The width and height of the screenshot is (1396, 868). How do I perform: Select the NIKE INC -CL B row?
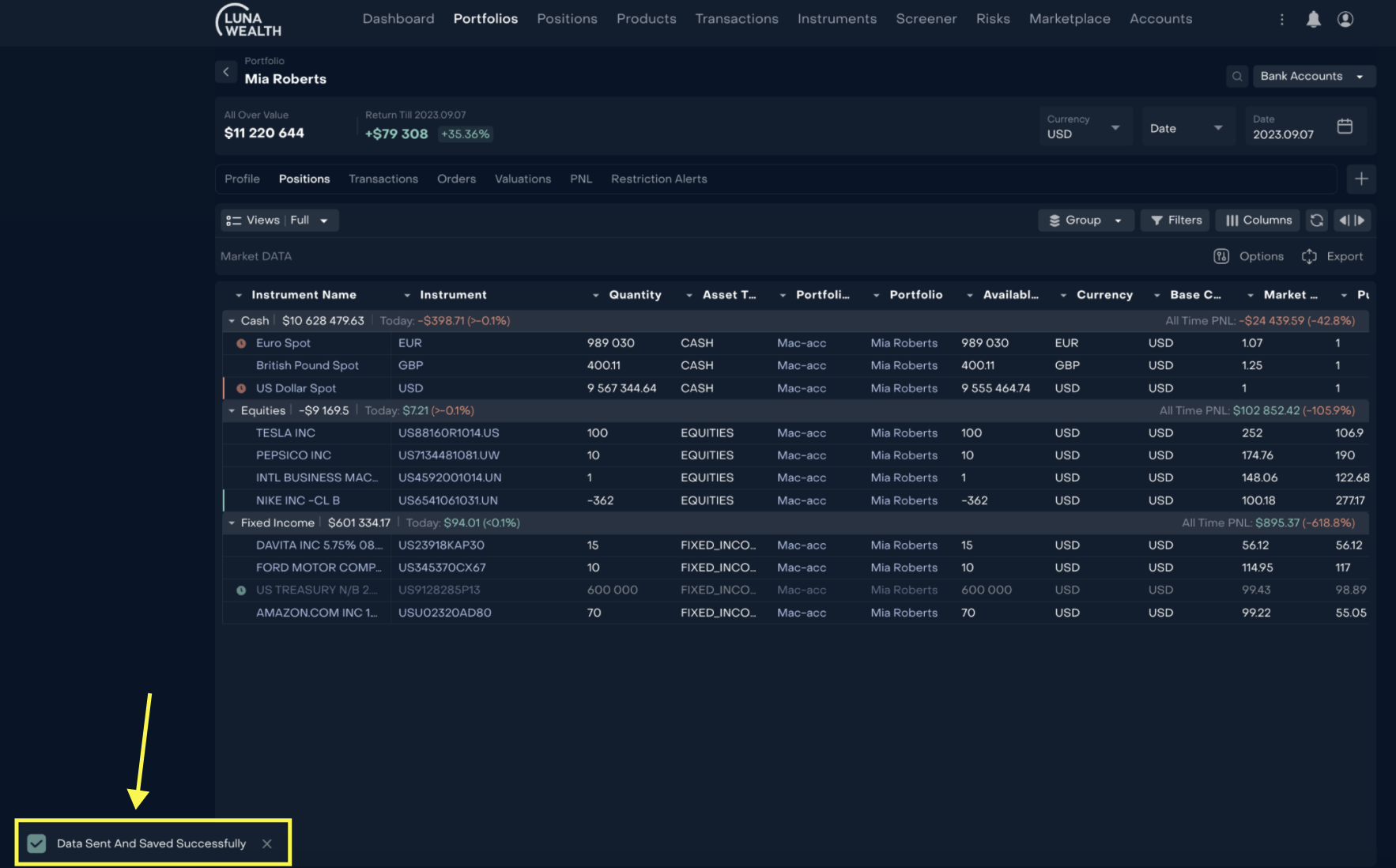[795, 500]
